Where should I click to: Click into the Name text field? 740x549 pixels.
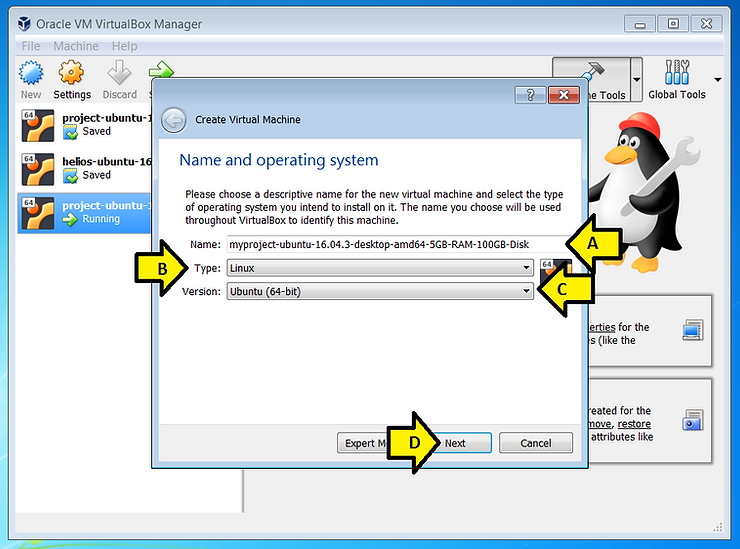click(x=397, y=244)
